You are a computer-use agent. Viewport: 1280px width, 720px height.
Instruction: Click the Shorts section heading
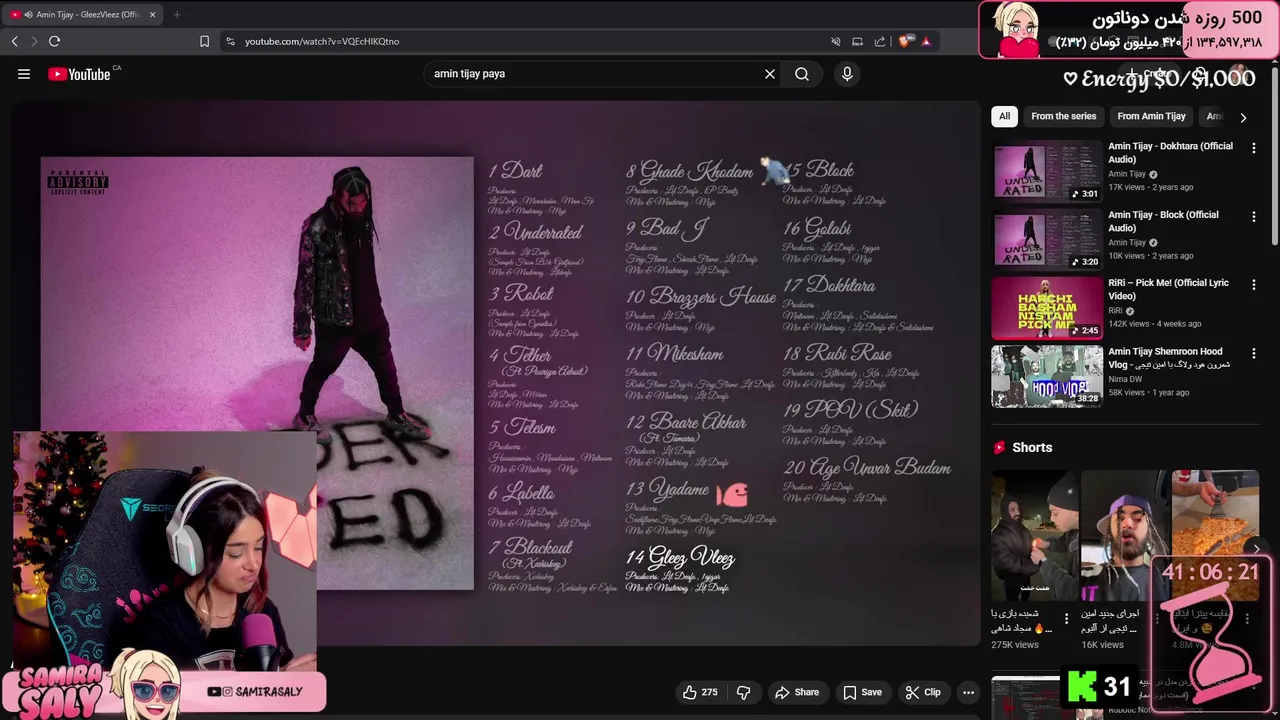(1032, 447)
